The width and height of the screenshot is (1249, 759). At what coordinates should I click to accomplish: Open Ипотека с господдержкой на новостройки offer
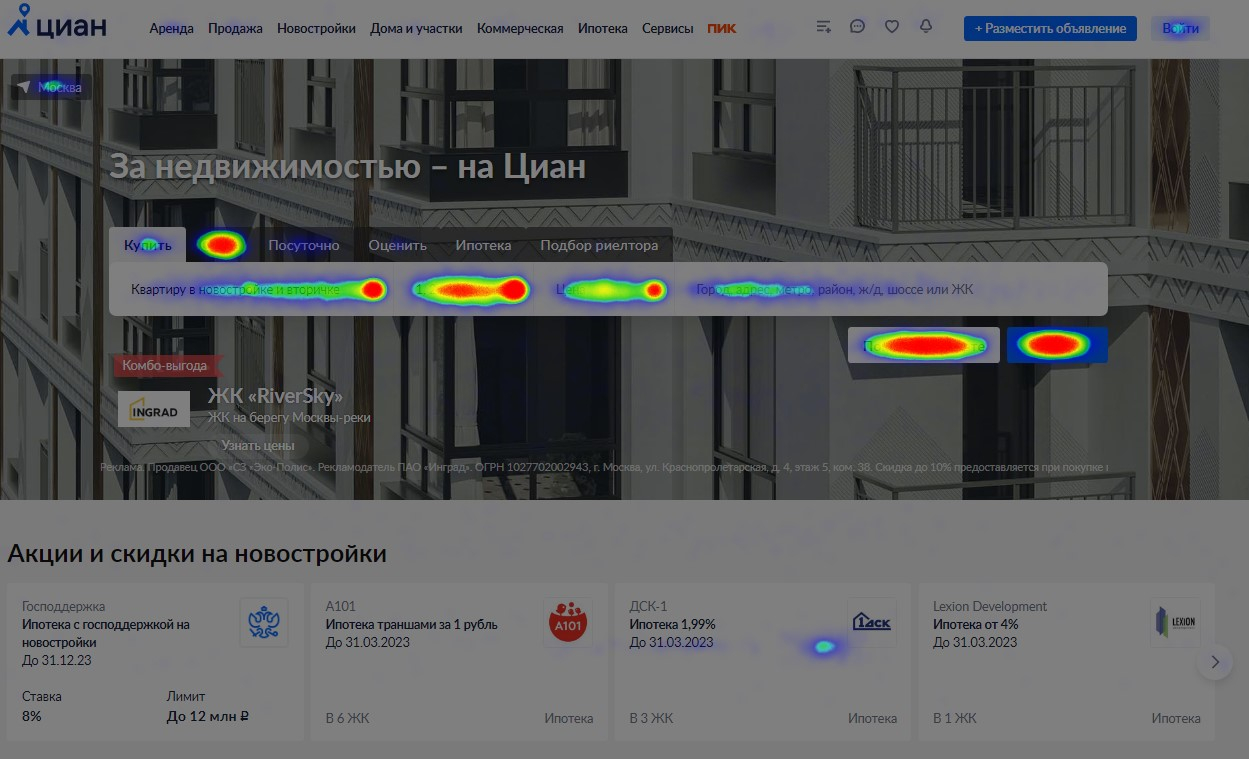[x=106, y=633]
